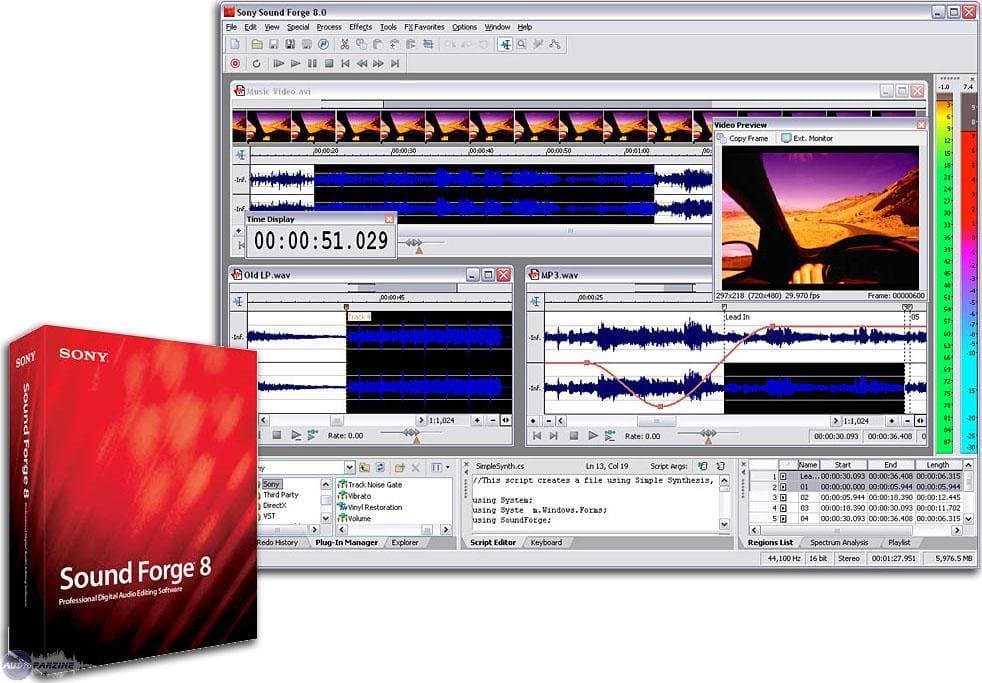Click the Play button in MP3.wav window

[x=592, y=436]
